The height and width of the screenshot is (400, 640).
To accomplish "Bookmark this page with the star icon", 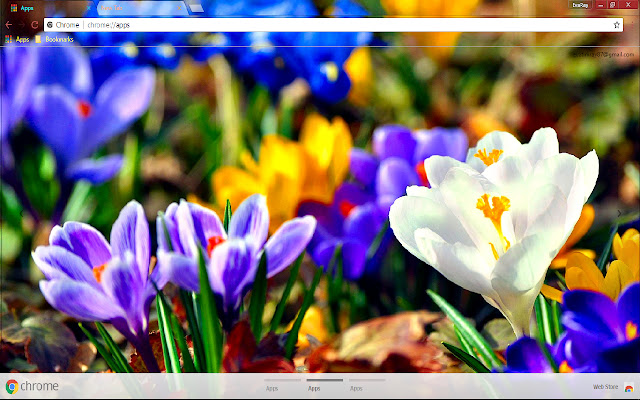I will pyautogui.click(x=616, y=25).
